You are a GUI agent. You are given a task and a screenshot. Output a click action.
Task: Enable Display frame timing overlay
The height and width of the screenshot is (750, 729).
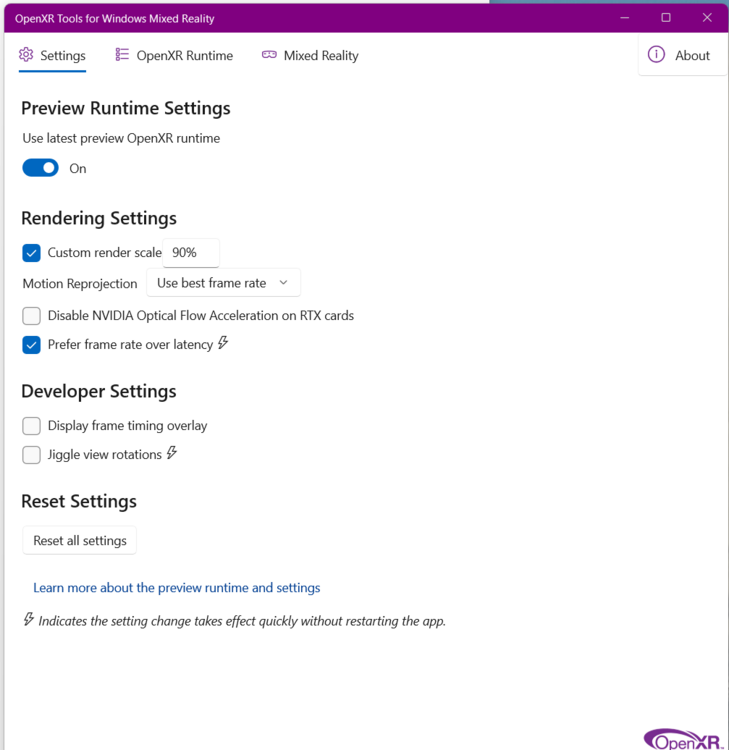point(32,426)
